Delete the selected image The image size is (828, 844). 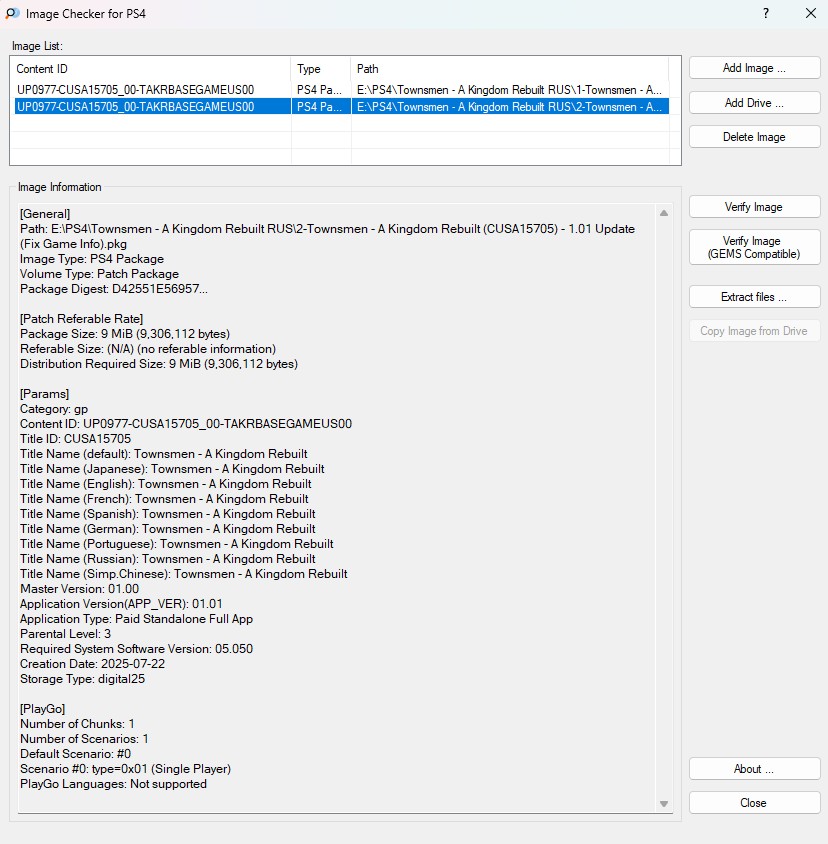click(754, 137)
